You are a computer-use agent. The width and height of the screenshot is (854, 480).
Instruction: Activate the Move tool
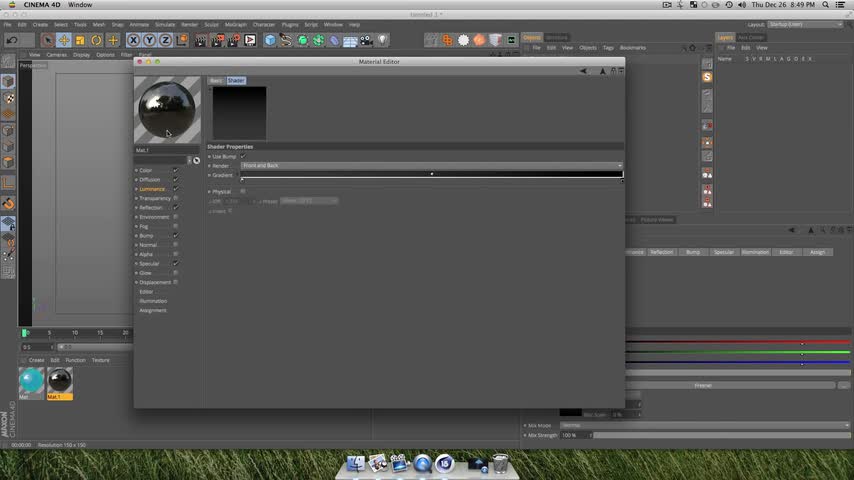coord(64,40)
